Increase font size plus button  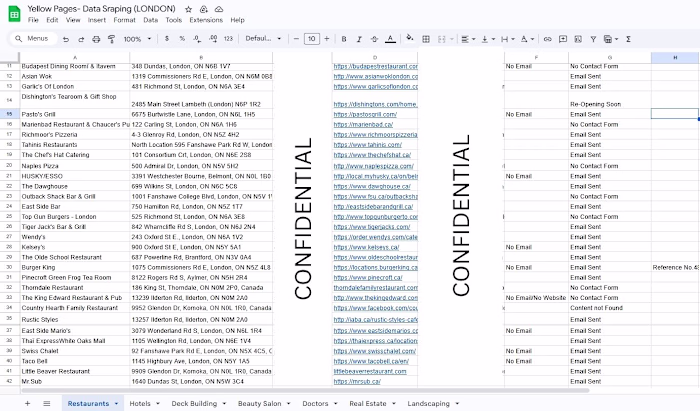pyautogui.click(x=327, y=39)
